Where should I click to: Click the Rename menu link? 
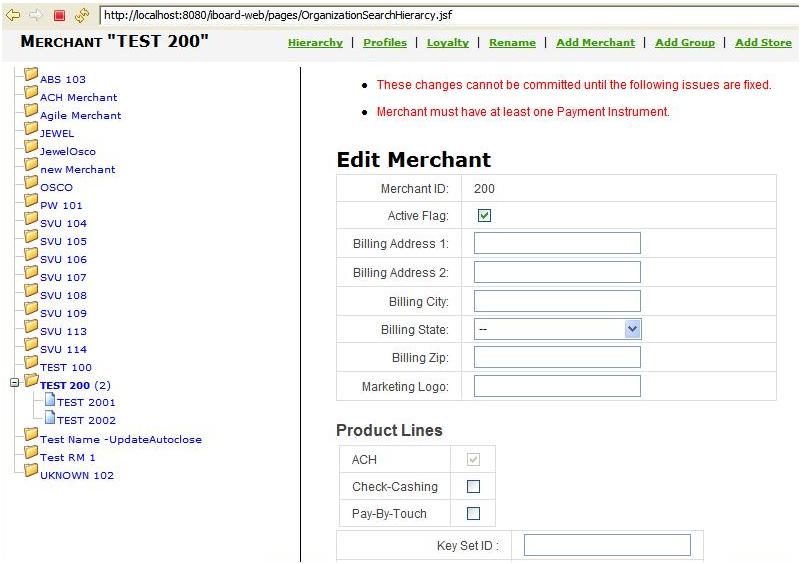coord(512,43)
